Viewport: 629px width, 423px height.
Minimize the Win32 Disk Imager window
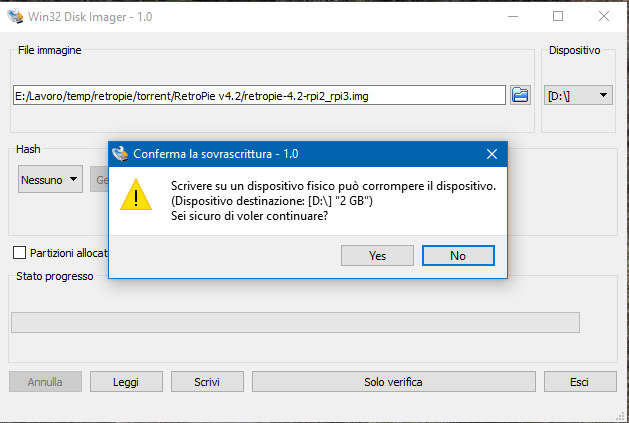(x=511, y=16)
